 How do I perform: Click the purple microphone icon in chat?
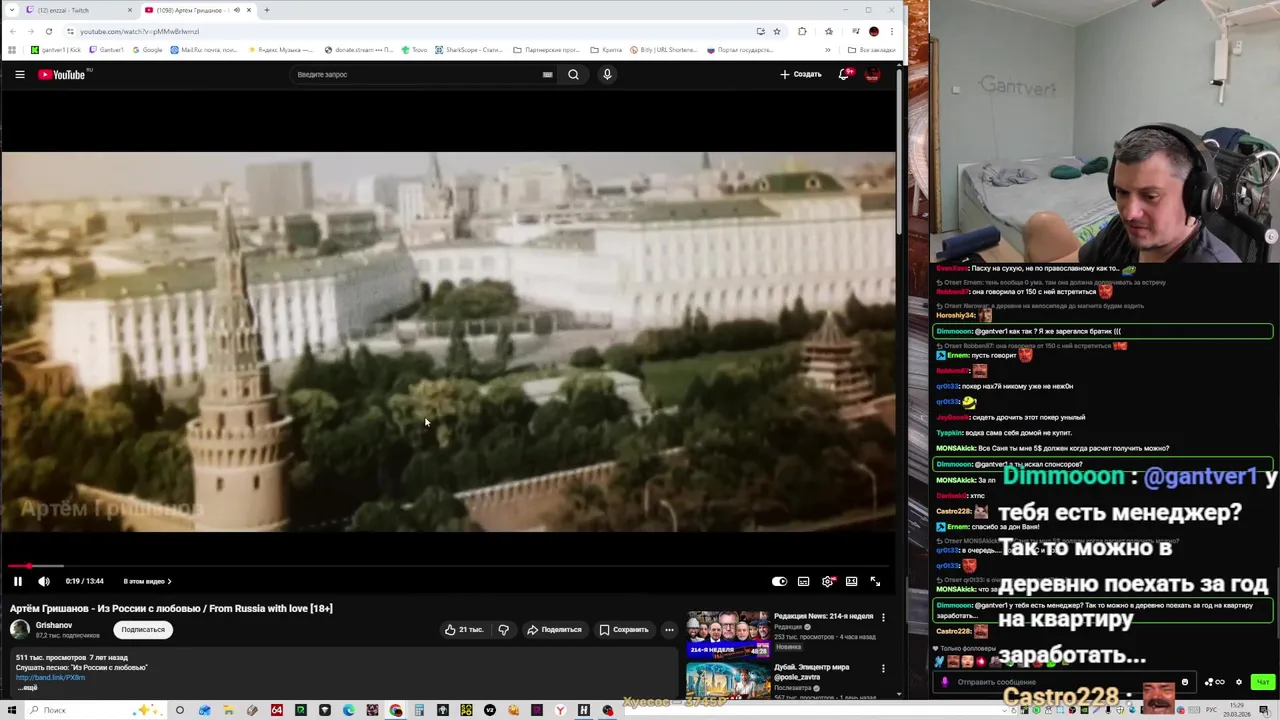click(945, 682)
